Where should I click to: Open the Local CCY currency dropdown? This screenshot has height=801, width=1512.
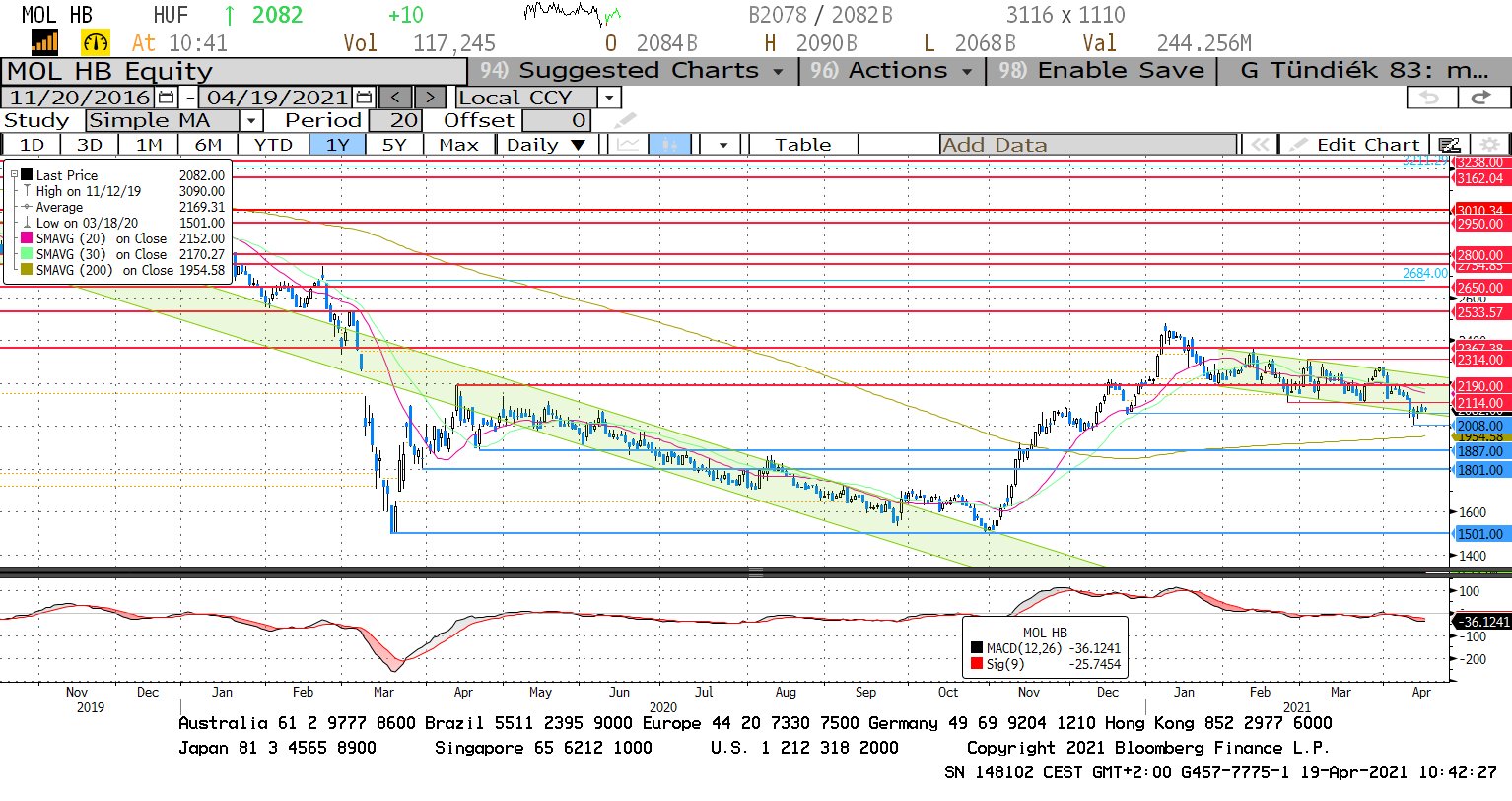609,98
